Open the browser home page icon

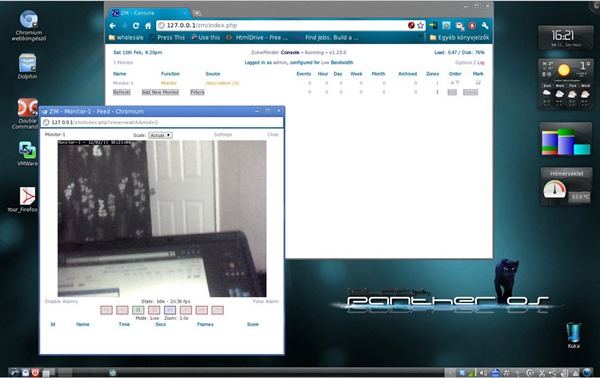[148, 26]
